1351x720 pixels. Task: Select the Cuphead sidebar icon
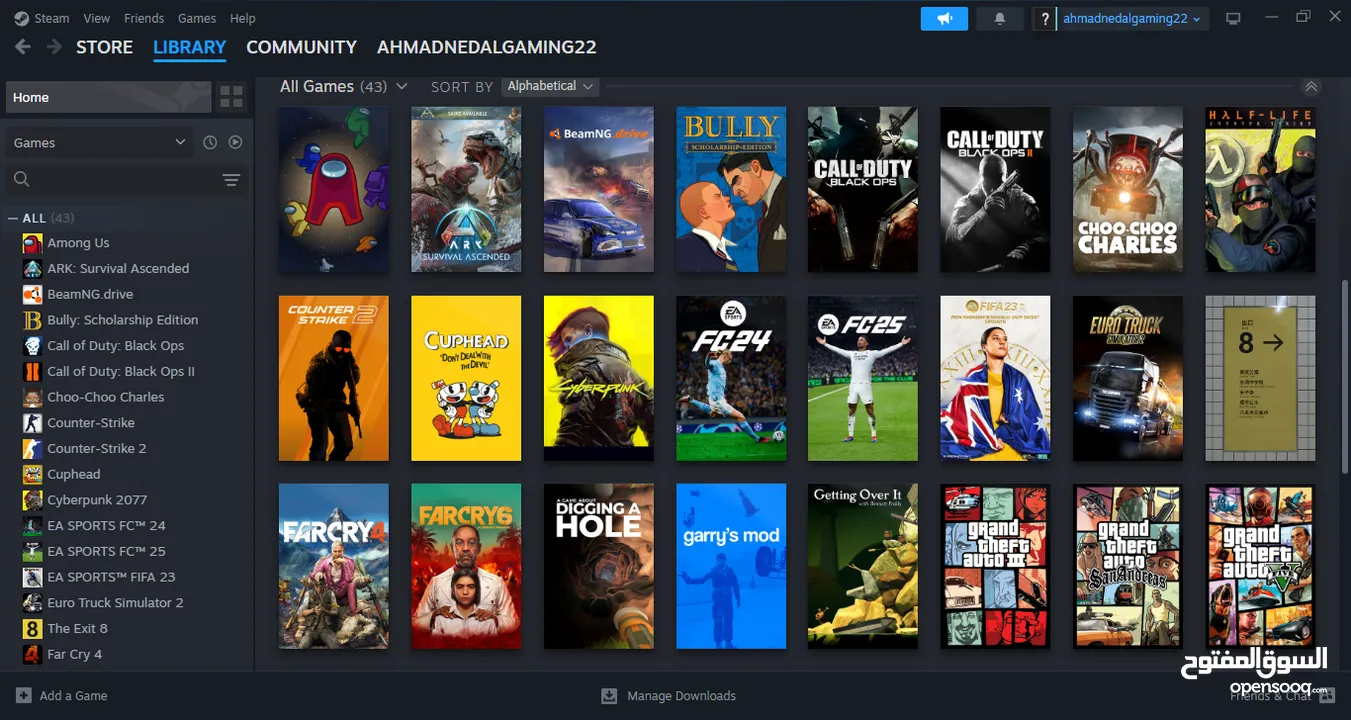[32, 474]
